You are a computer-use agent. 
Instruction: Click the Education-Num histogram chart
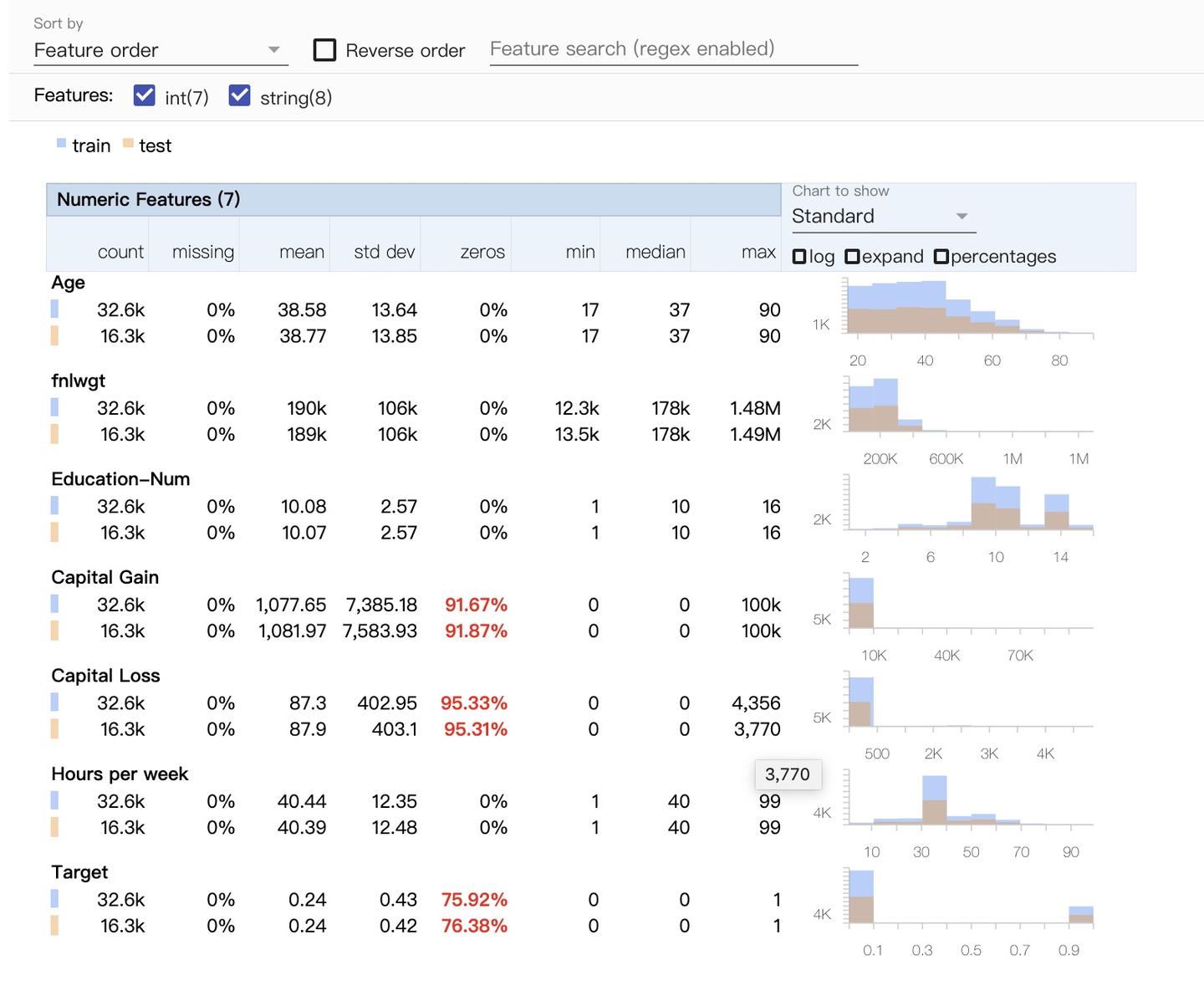tap(968, 504)
